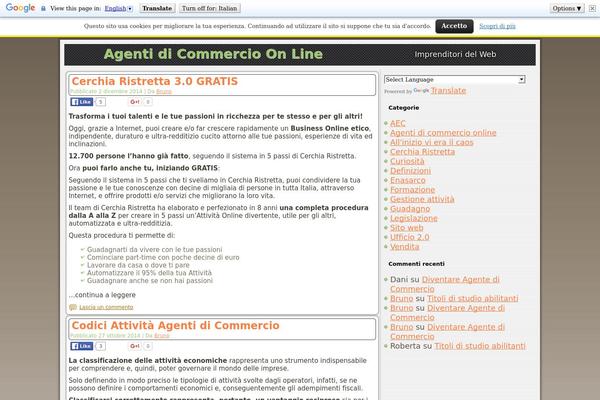Open the Curiosità category
The width and height of the screenshot is (600, 400).
pos(407,161)
